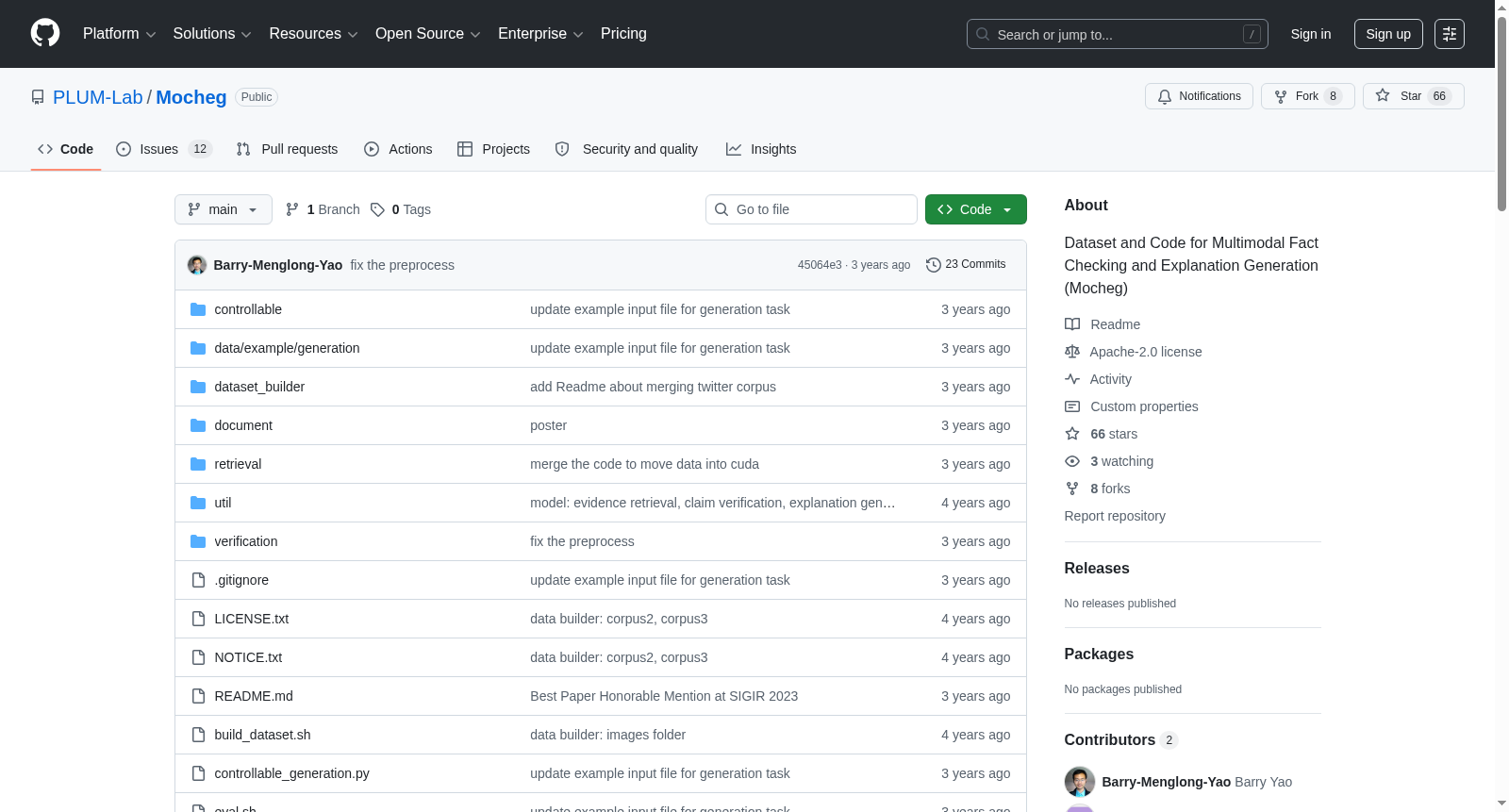This screenshot has height=812, width=1509.
Task: Click commit hash 45064e3
Action: (x=820, y=265)
